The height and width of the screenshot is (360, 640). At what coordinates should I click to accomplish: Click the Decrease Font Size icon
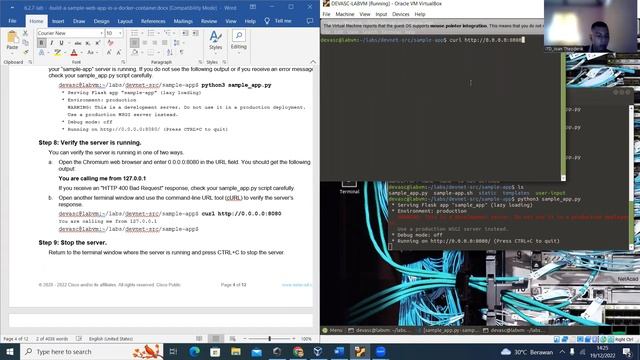click(x=119, y=52)
